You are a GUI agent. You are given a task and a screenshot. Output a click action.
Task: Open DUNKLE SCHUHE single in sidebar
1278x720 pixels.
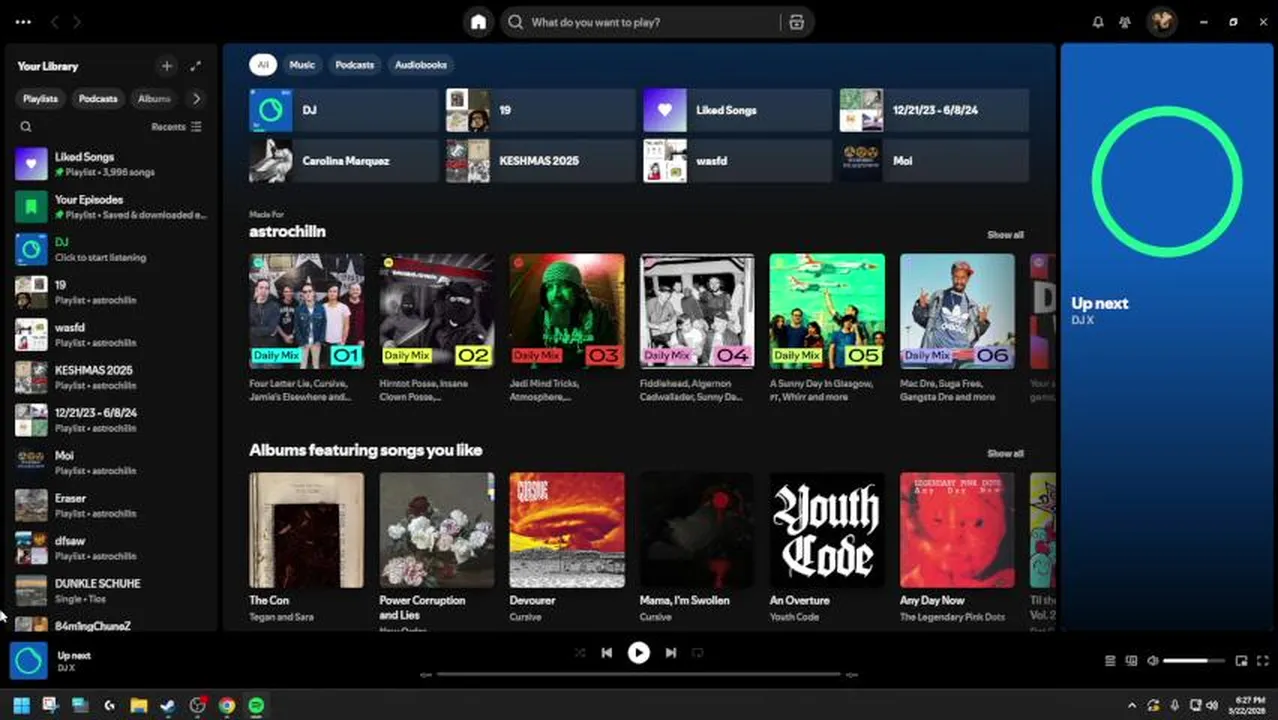point(112,590)
